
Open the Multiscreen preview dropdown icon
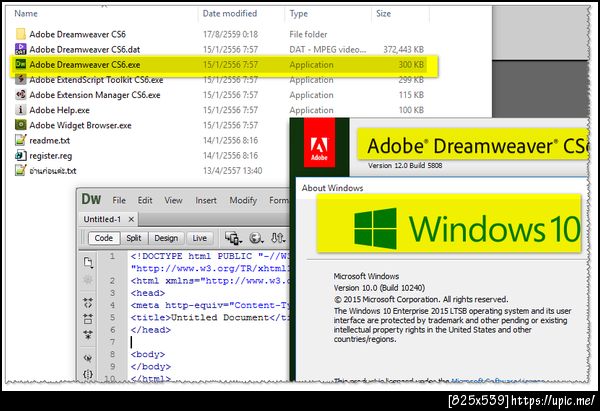coord(233,238)
